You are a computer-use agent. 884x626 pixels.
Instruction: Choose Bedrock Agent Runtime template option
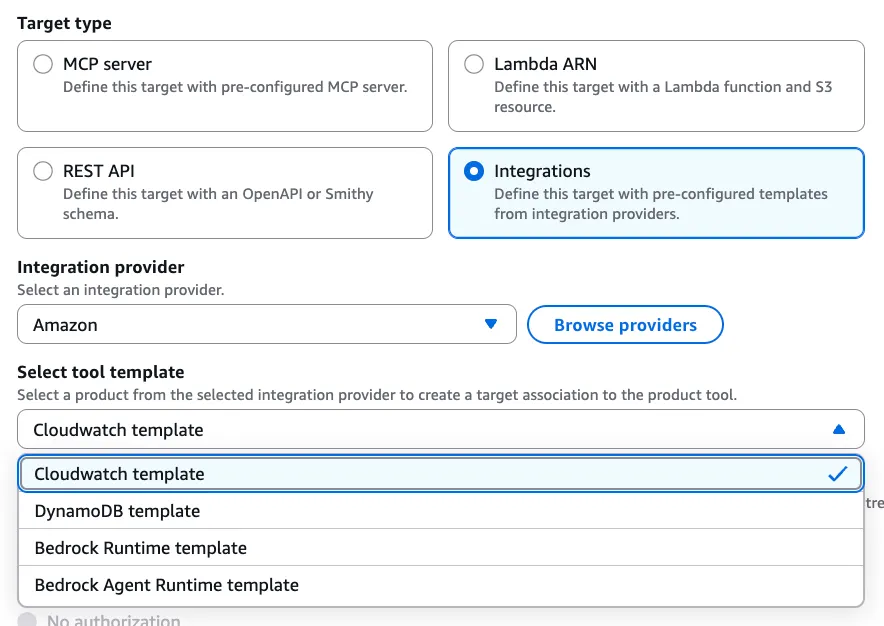pyautogui.click(x=166, y=585)
